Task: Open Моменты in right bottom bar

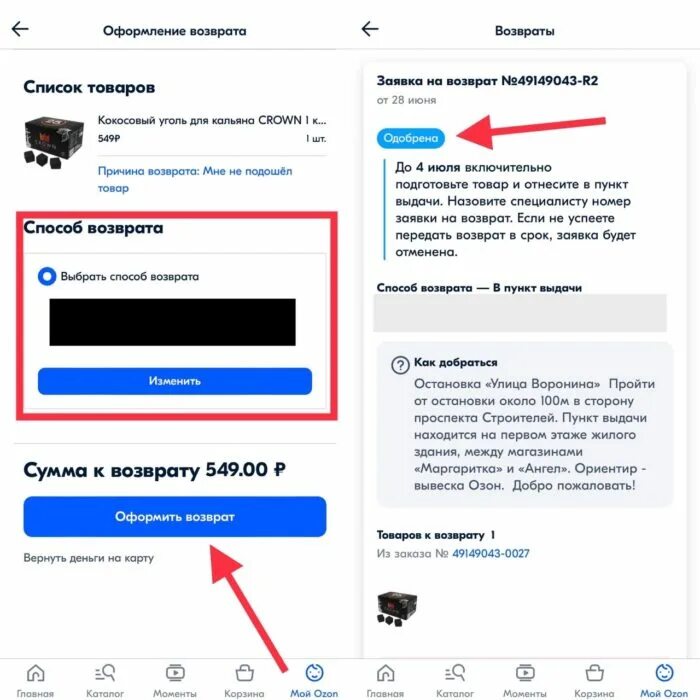Action: click(525, 681)
